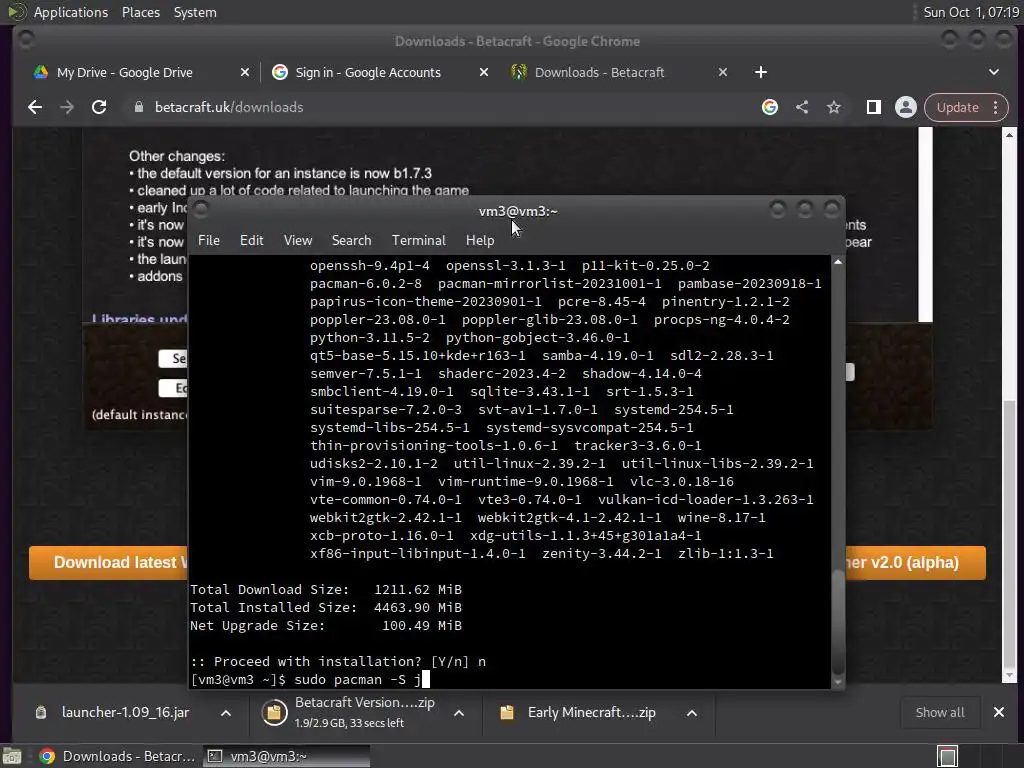The height and width of the screenshot is (768, 1024).
Task: Click Chrome forward navigation arrow
Action: pyautogui.click(x=67, y=107)
